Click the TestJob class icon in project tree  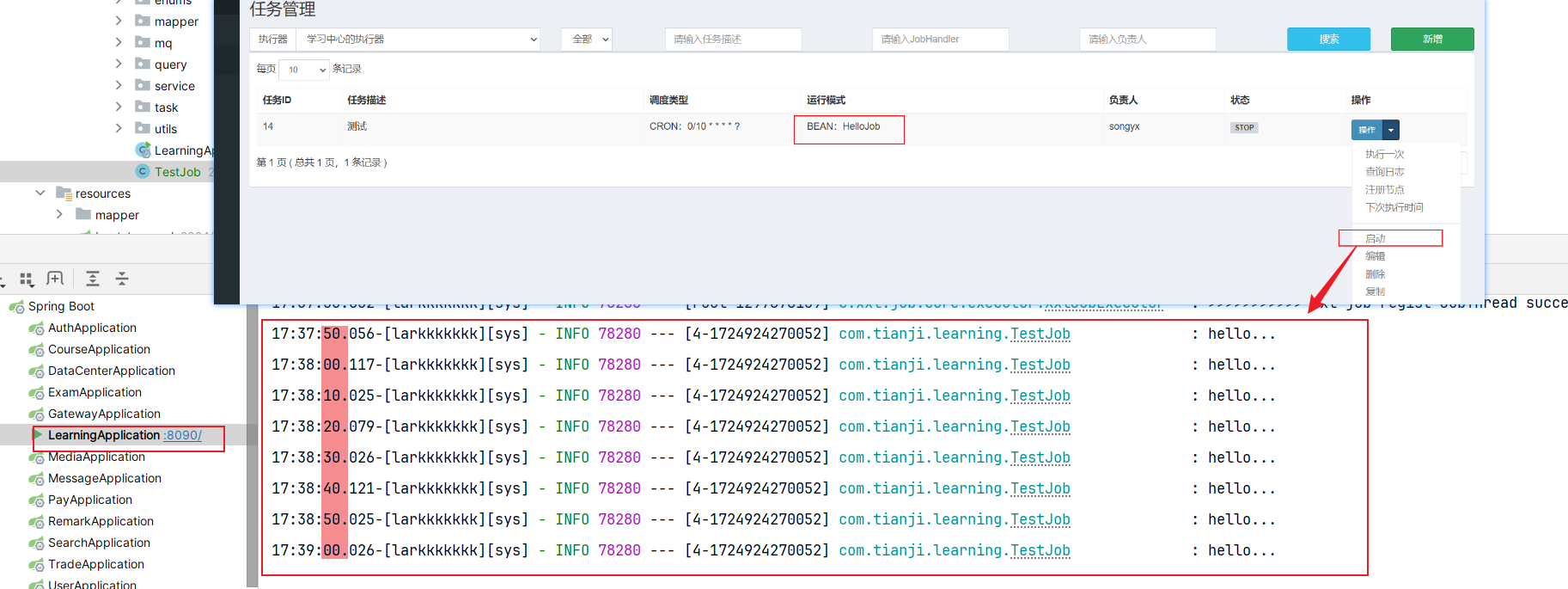pos(143,171)
